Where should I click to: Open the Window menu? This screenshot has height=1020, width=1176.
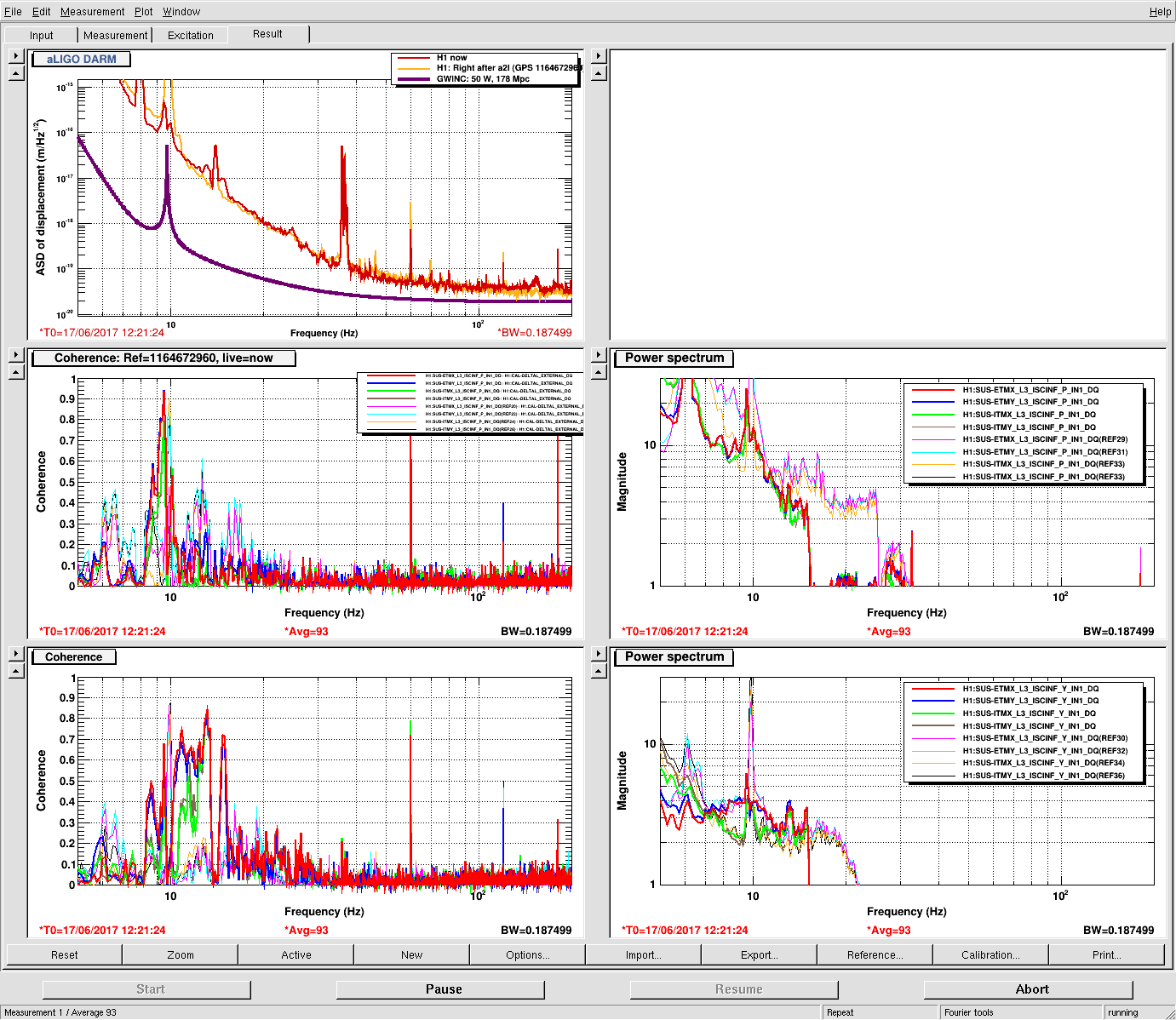pos(181,11)
